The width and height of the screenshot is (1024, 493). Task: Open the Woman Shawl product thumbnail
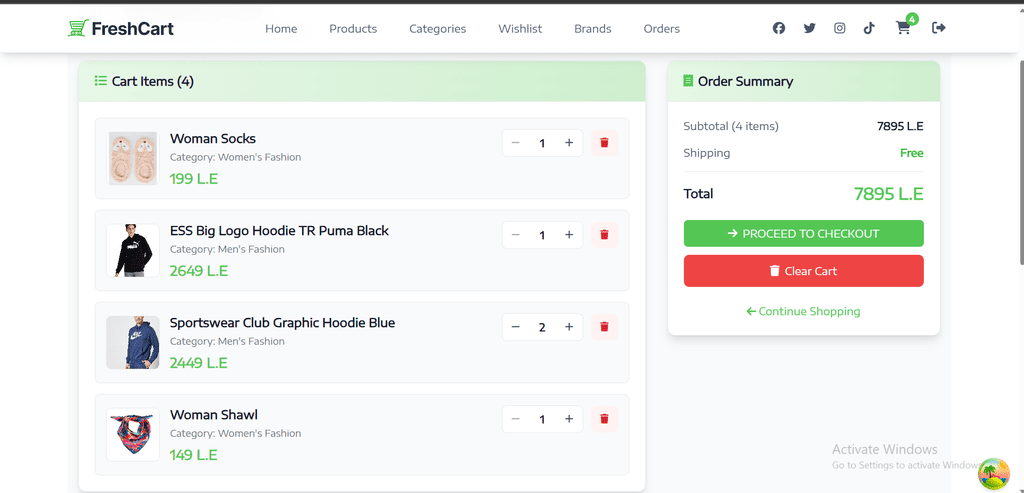(x=133, y=435)
